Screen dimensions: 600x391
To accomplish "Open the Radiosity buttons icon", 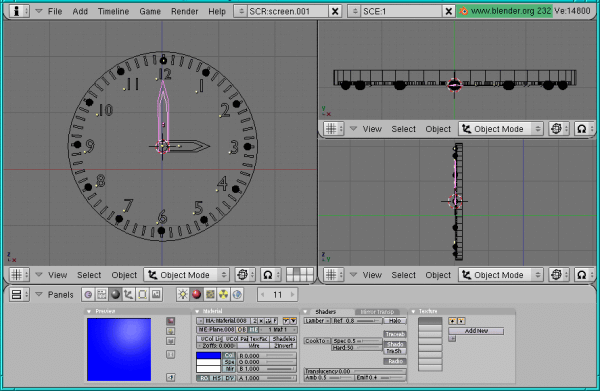I will [223, 294].
